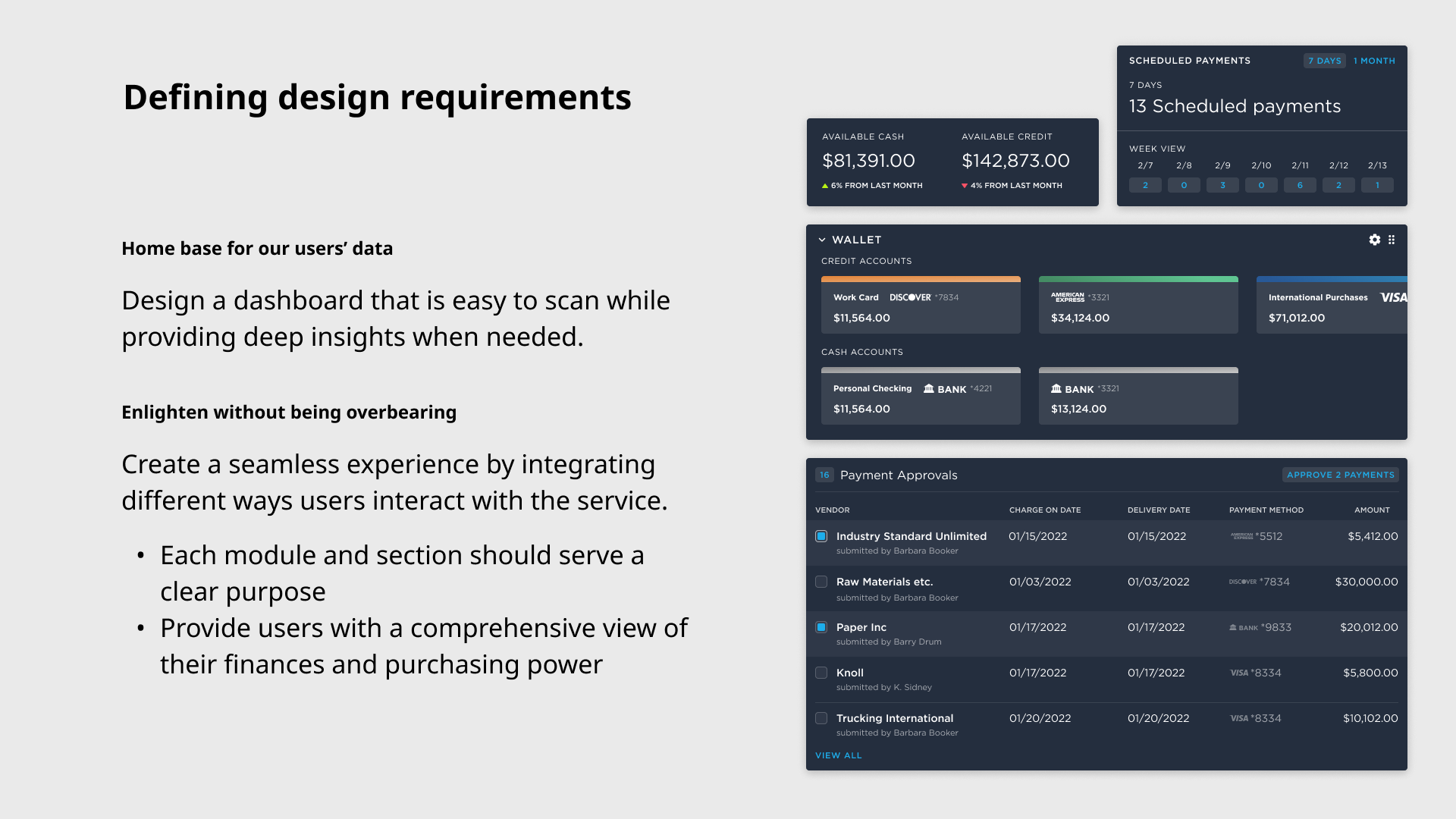Image resolution: width=1456 pixels, height=819 pixels.
Task: Switch to the 1 Month tab
Action: (x=1375, y=61)
